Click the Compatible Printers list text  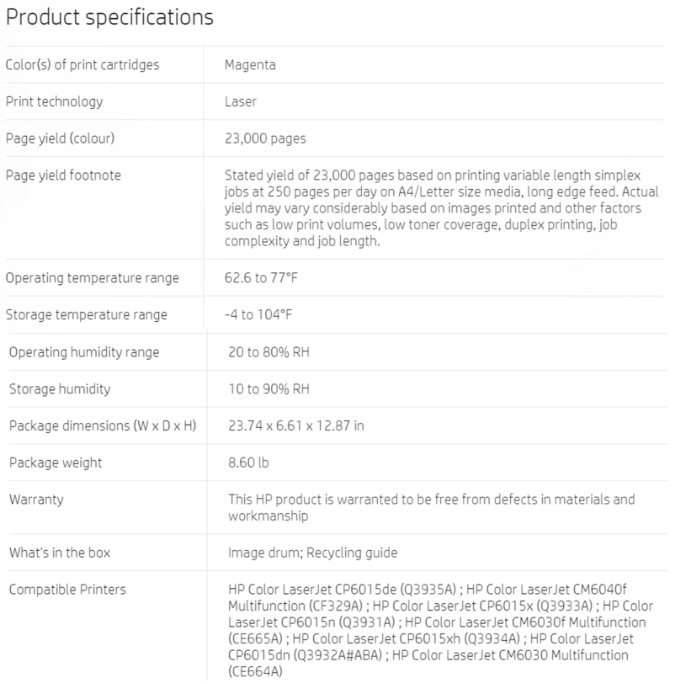tap(440, 629)
